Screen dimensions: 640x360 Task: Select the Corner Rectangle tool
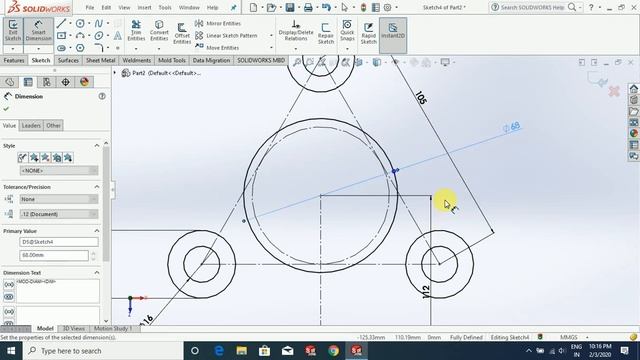tap(61, 36)
